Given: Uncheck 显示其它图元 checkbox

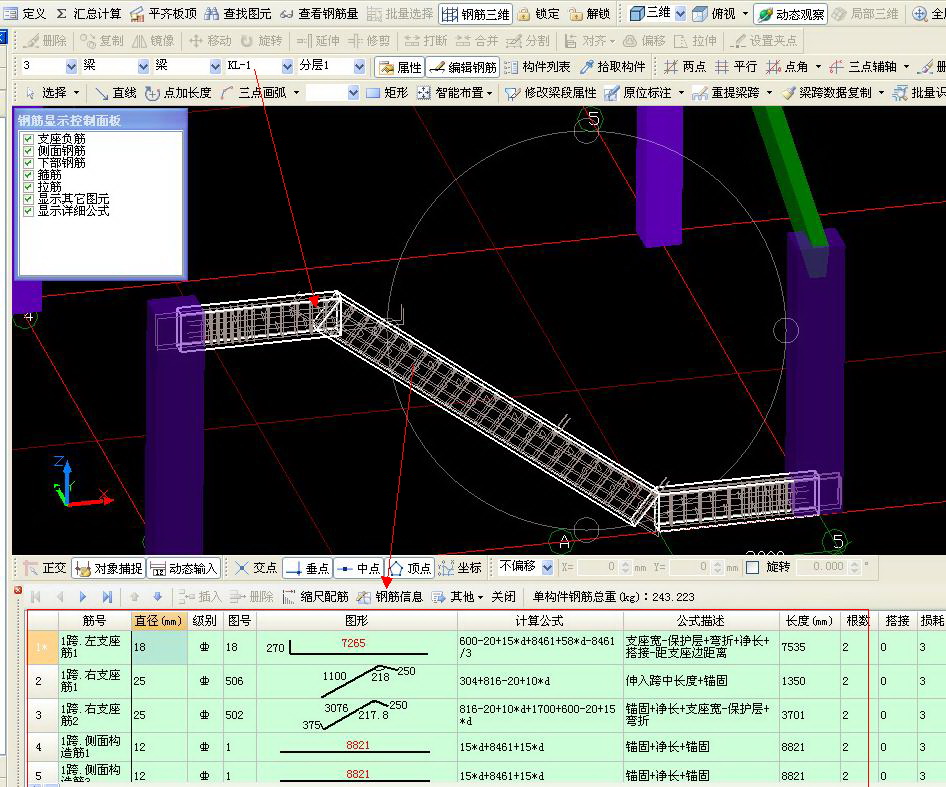Looking at the screenshot, I should [x=28, y=199].
